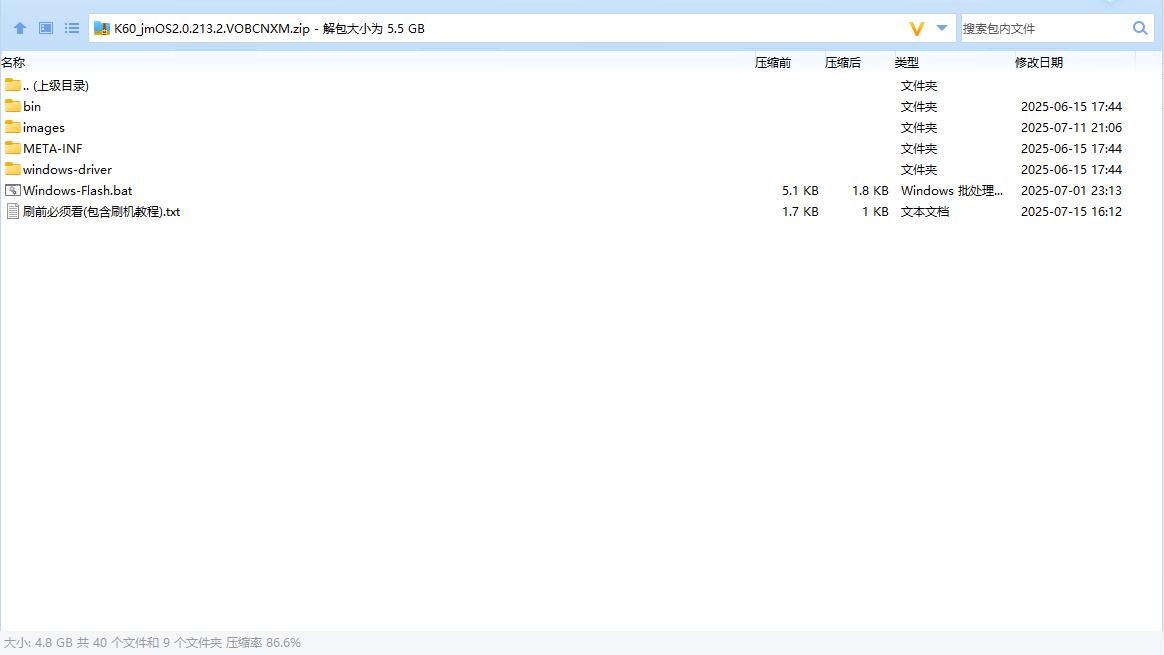This screenshot has height=655, width=1164.
Task: Click the 文件夹 type cell of bin row
Action: [919, 107]
